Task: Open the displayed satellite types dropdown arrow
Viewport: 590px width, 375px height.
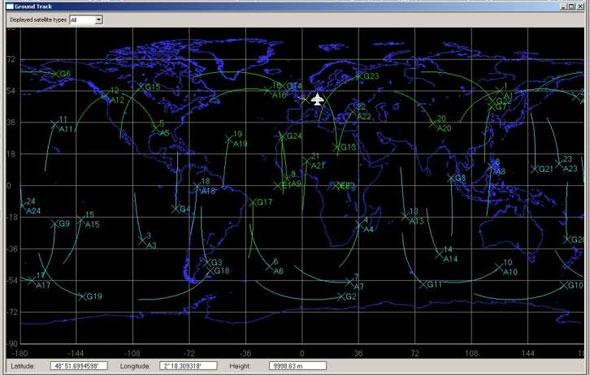Action: (x=99, y=20)
